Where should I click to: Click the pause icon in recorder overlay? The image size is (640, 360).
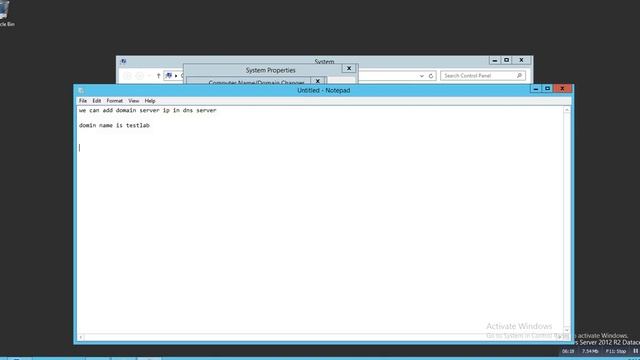tap(636, 351)
